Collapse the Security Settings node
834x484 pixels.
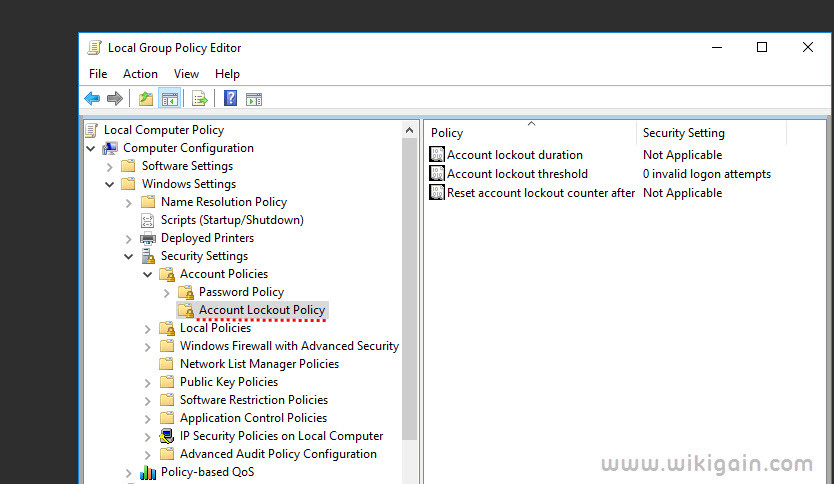coord(129,256)
